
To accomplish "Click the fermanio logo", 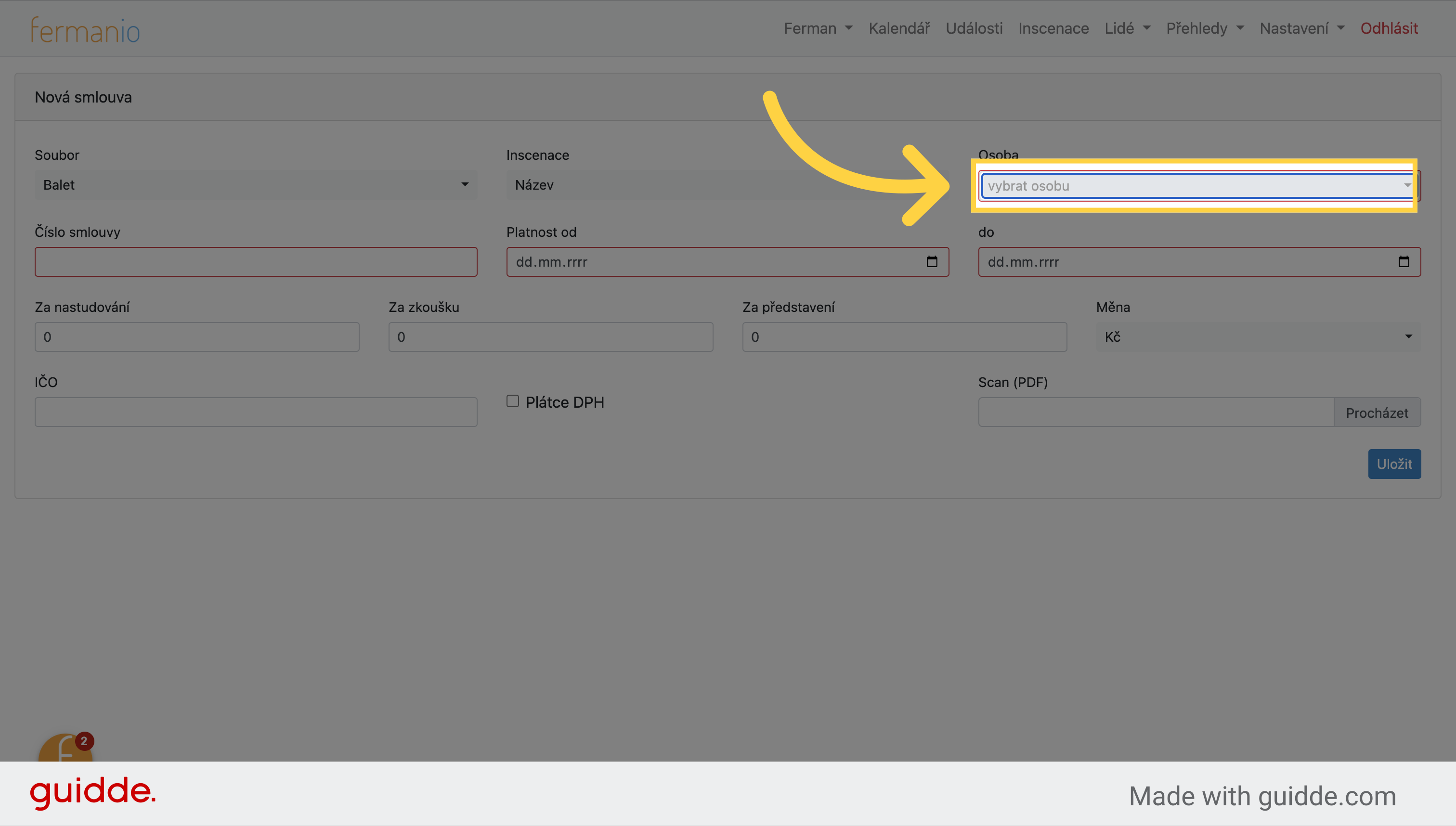I will pos(85,29).
